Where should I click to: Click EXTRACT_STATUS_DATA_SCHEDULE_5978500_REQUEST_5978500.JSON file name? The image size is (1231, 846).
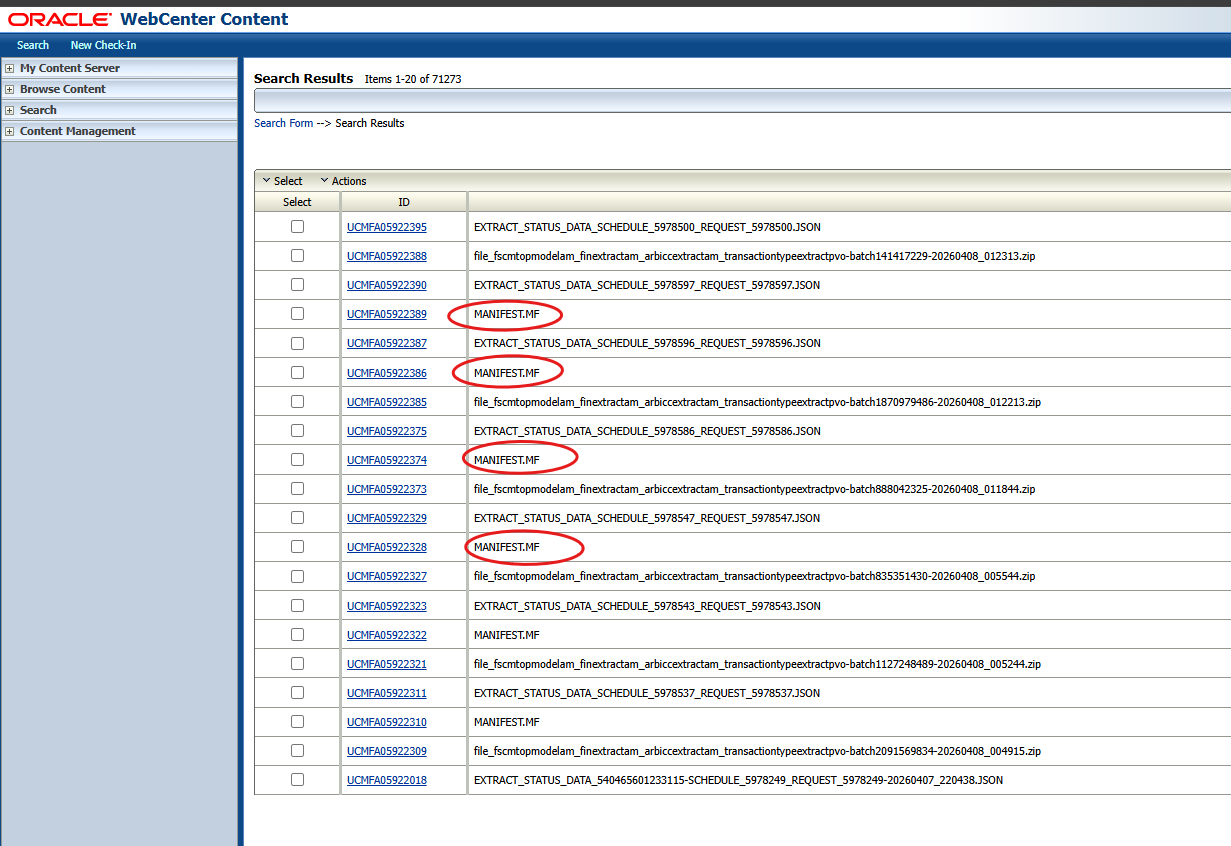click(x=647, y=227)
